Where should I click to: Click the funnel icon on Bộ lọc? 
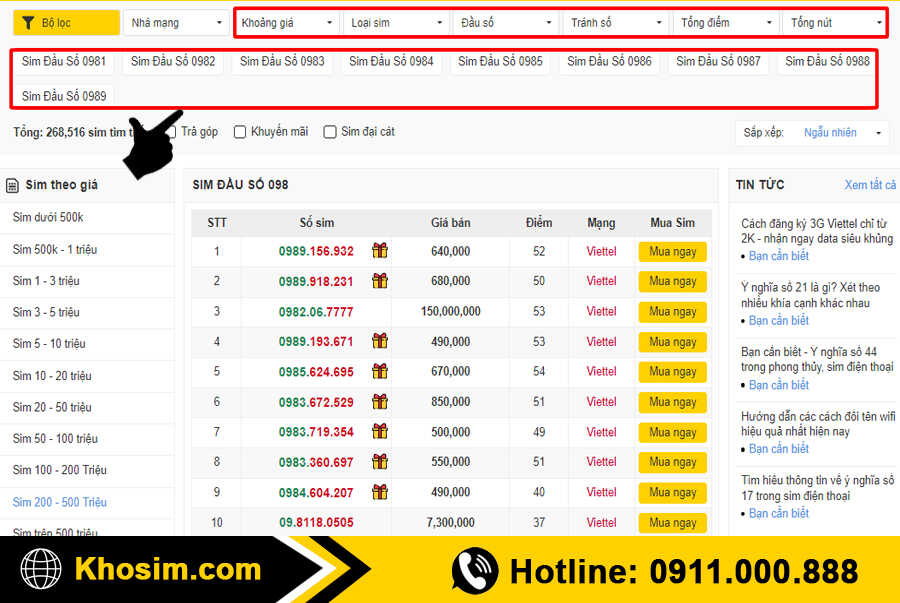coord(28,23)
